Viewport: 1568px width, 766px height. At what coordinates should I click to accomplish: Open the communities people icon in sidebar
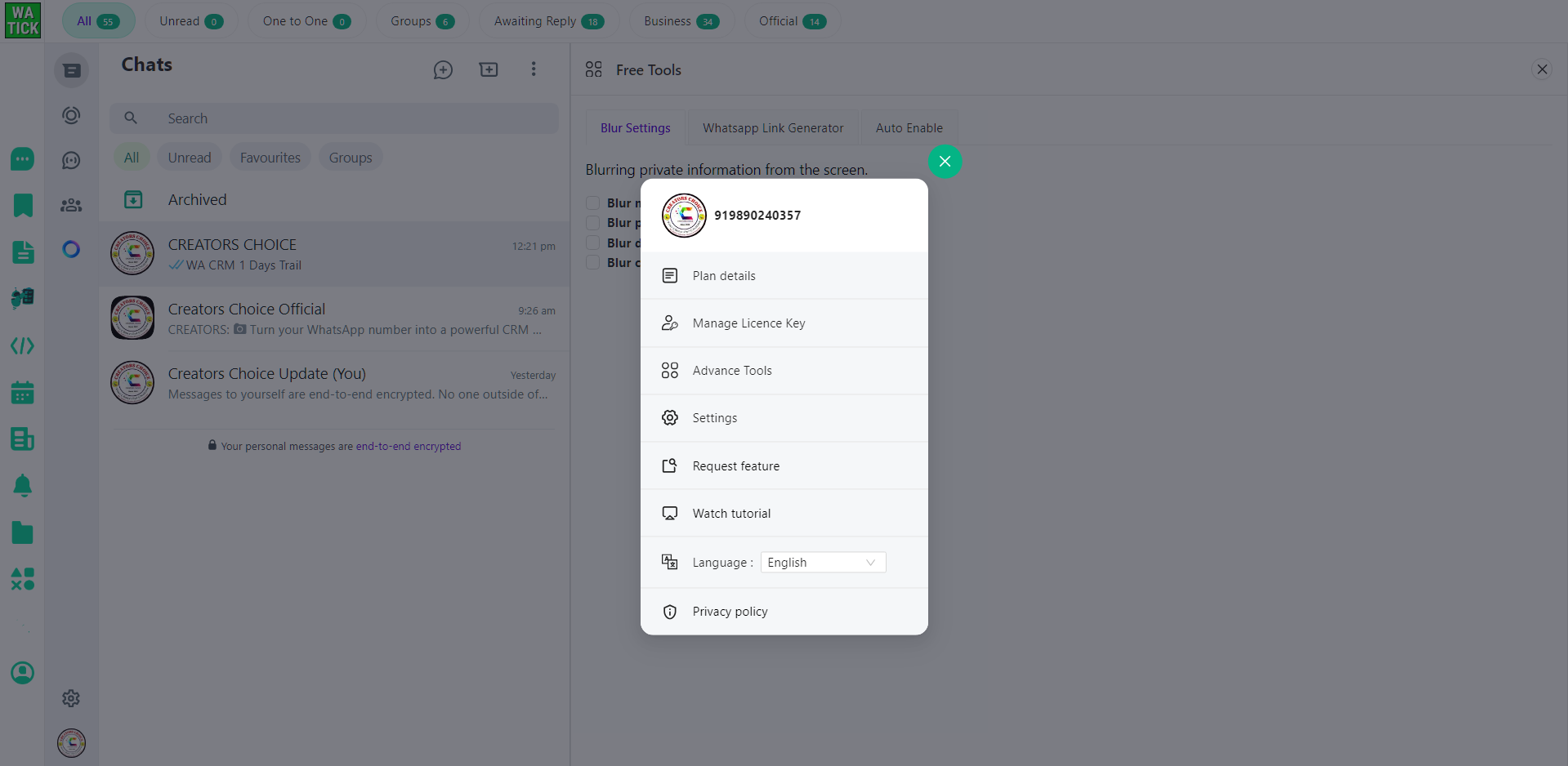coord(72,205)
